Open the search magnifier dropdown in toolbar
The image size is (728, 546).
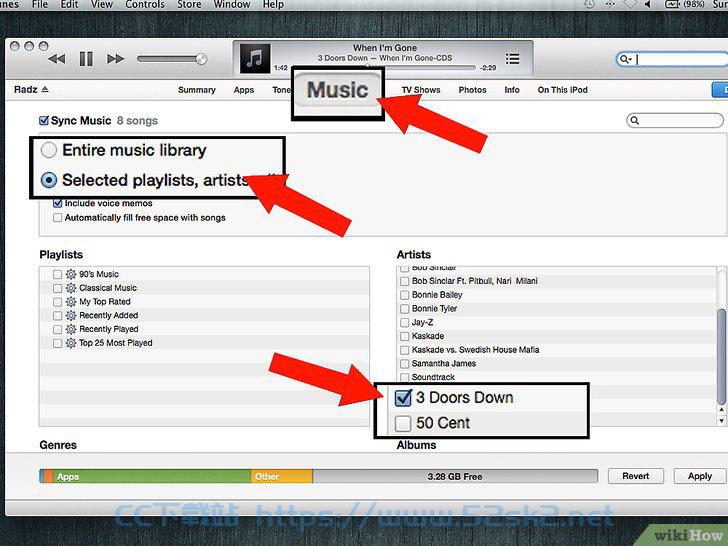click(625, 59)
